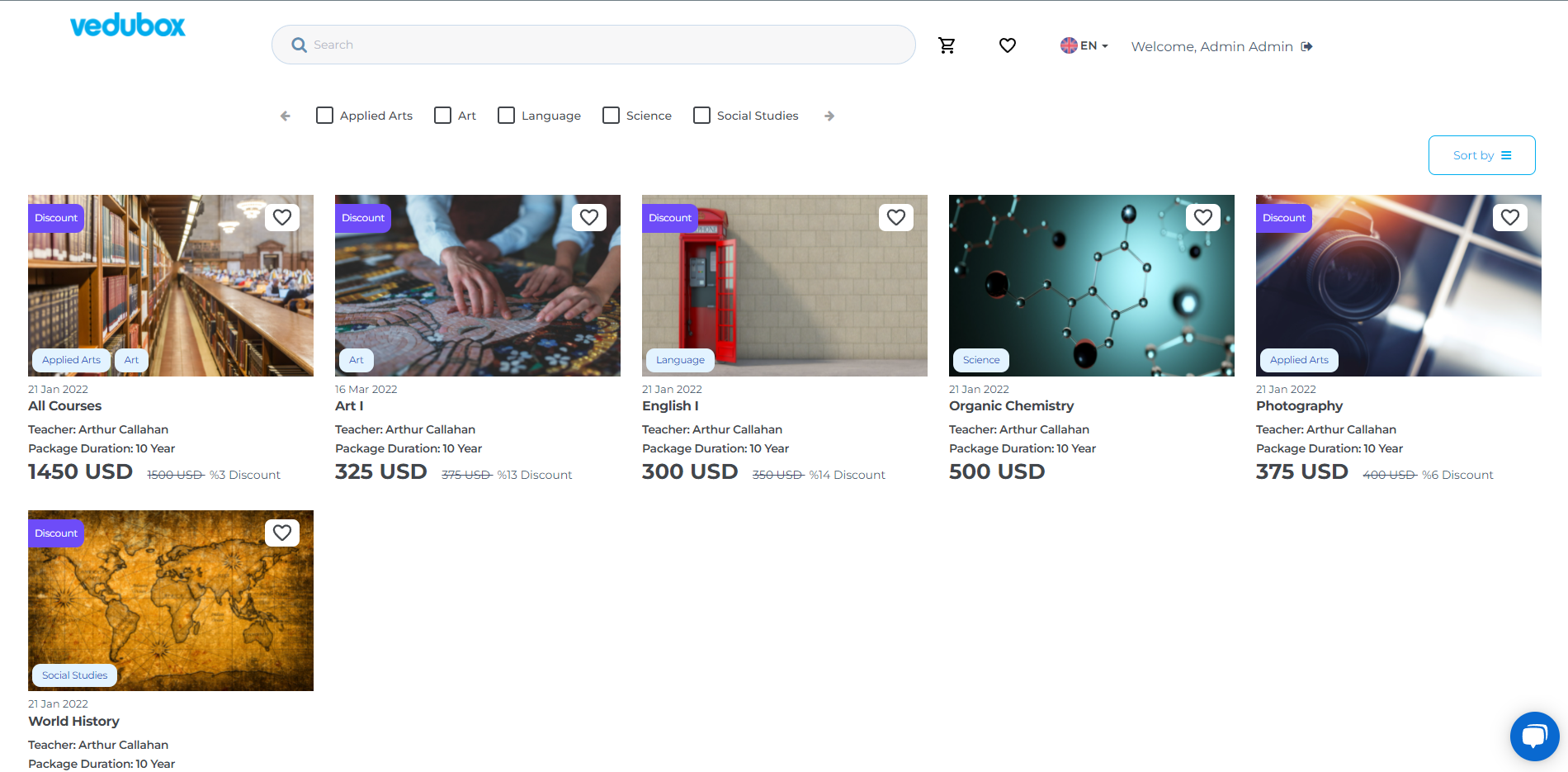Open the live chat bubble
1568x772 pixels.
tap(1534, 736)
